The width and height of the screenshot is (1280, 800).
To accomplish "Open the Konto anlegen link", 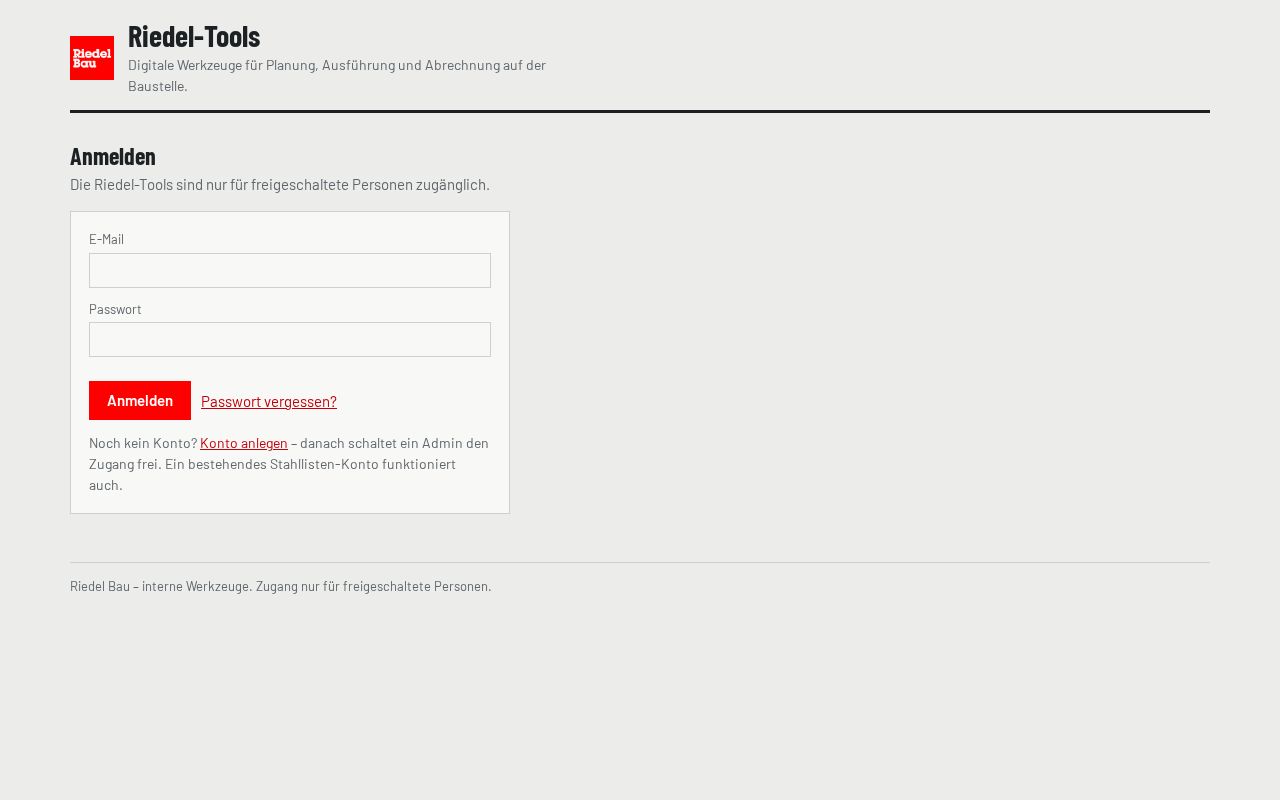I will [x=244, y=443].
